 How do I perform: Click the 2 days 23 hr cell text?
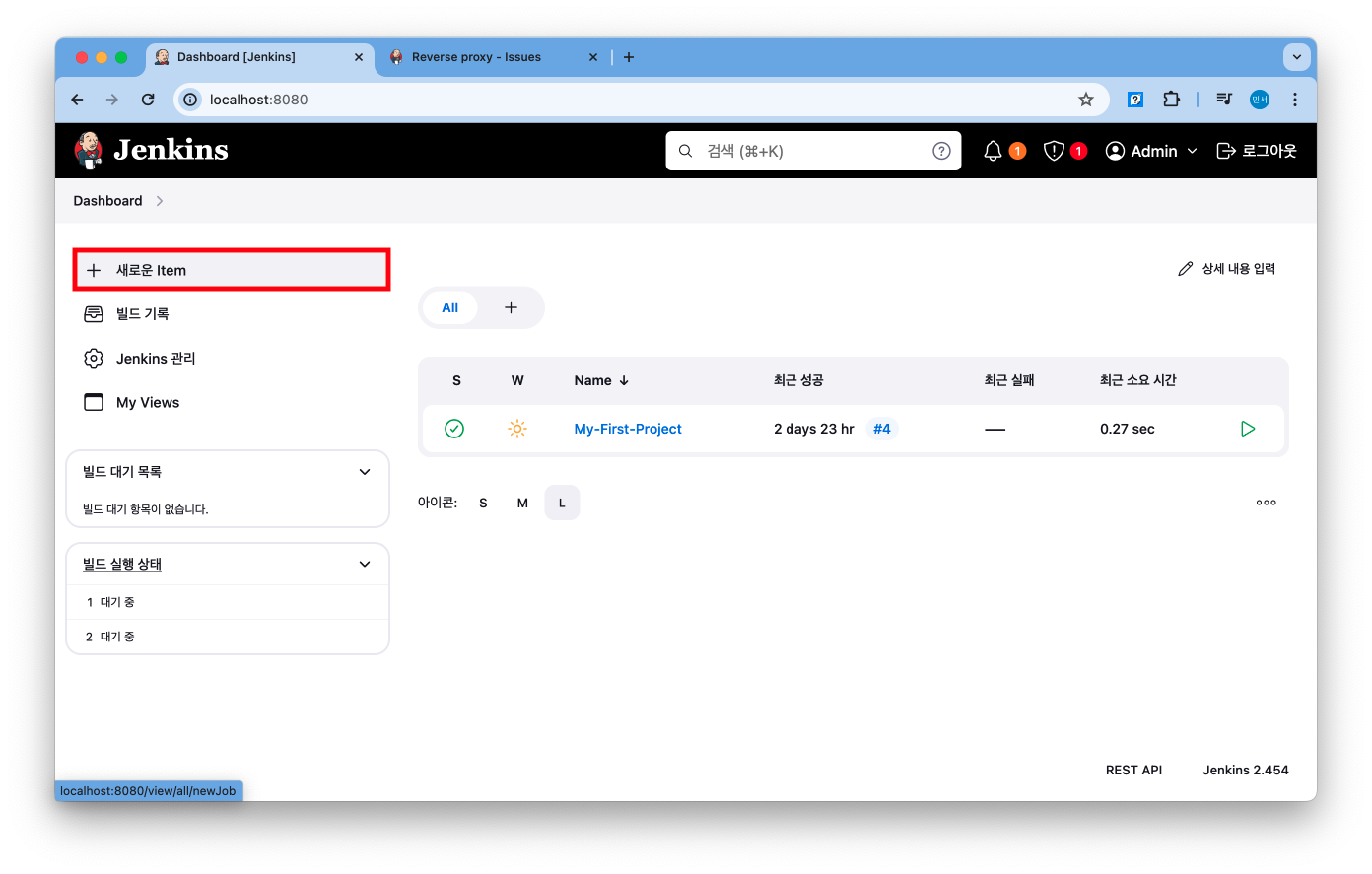click(814, 429)
